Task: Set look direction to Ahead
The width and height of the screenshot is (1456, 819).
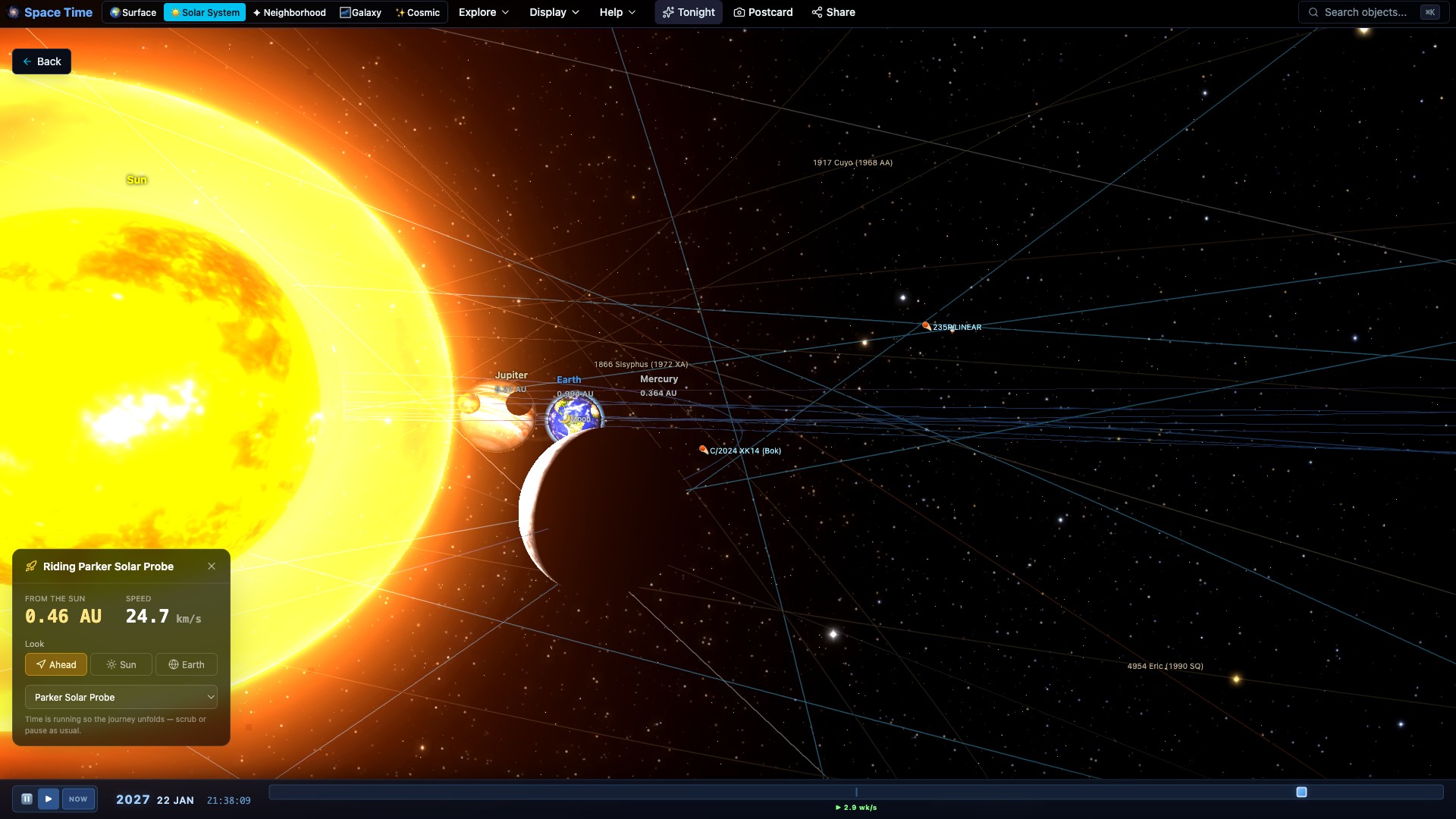Action: 56,664
